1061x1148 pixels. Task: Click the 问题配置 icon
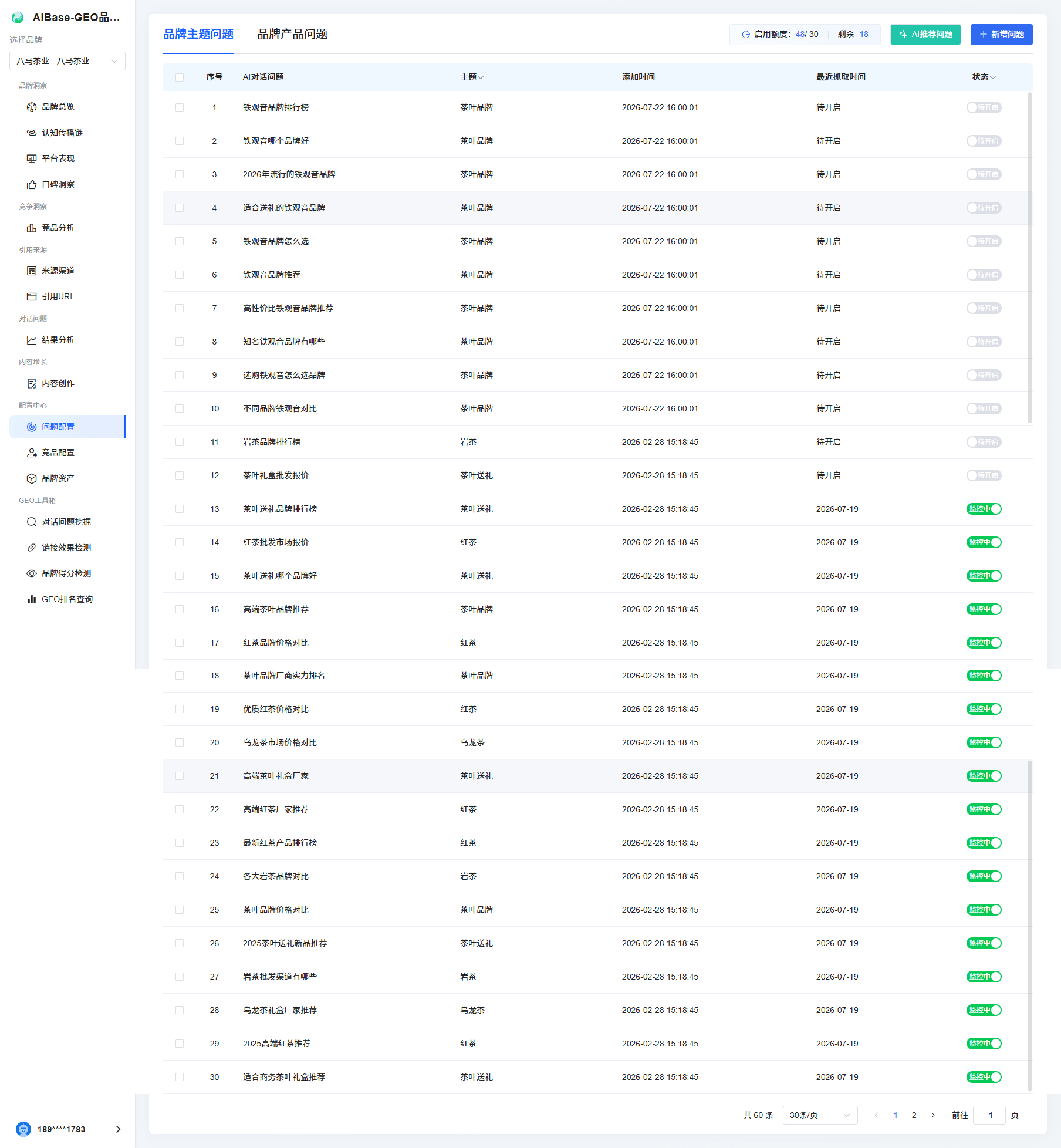(x=32, y=427)
